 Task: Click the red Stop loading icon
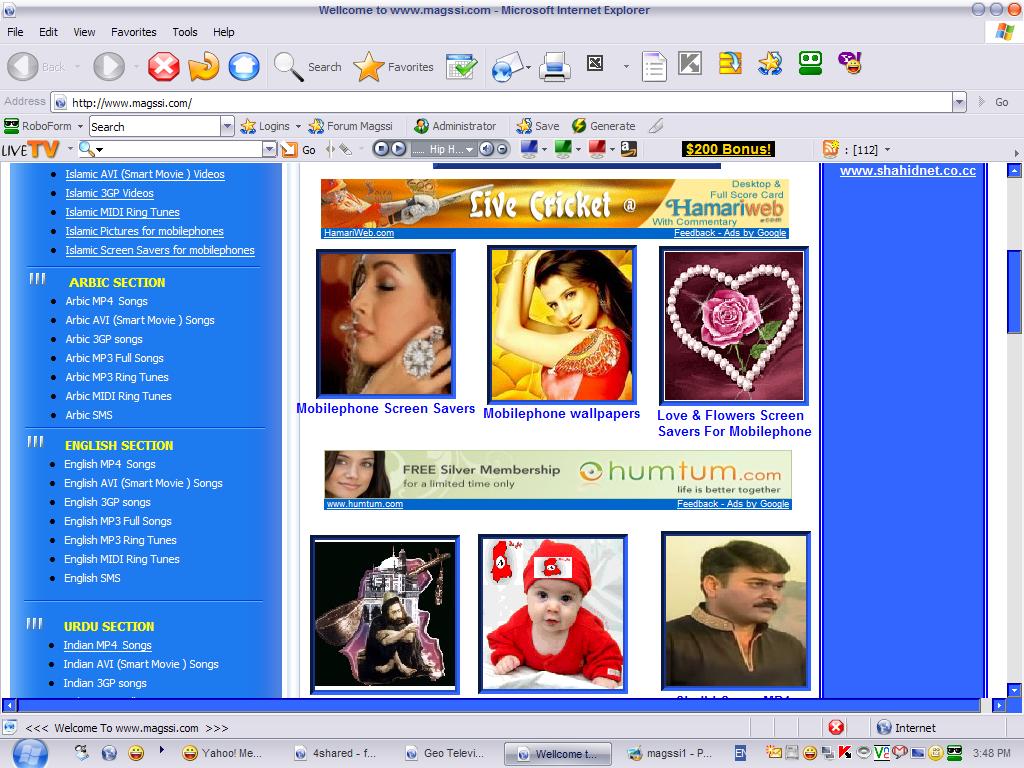coord(163,67)
